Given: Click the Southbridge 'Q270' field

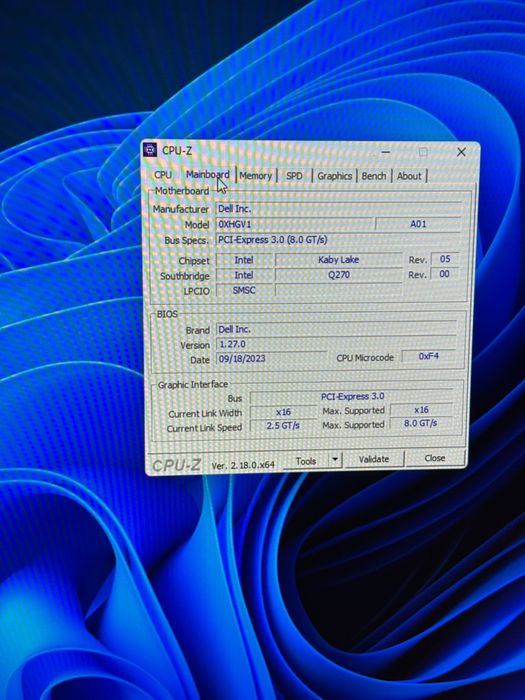Looking at the screenshot, I should click(338, 275).
